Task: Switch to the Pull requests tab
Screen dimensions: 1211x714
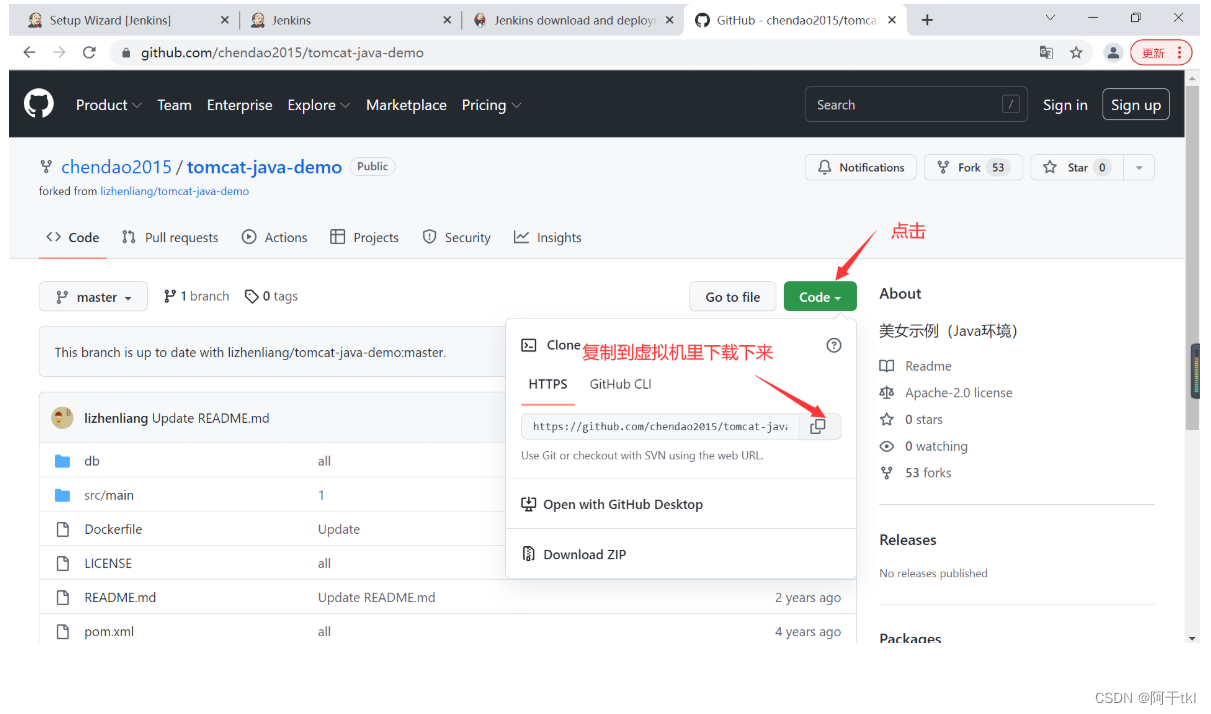Action: (170, 237)
